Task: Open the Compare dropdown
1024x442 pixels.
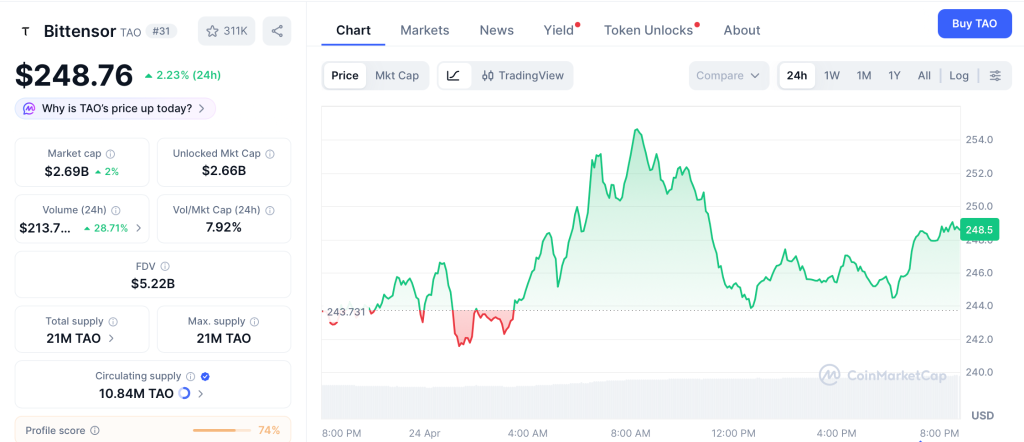Action: pos(729,76)
